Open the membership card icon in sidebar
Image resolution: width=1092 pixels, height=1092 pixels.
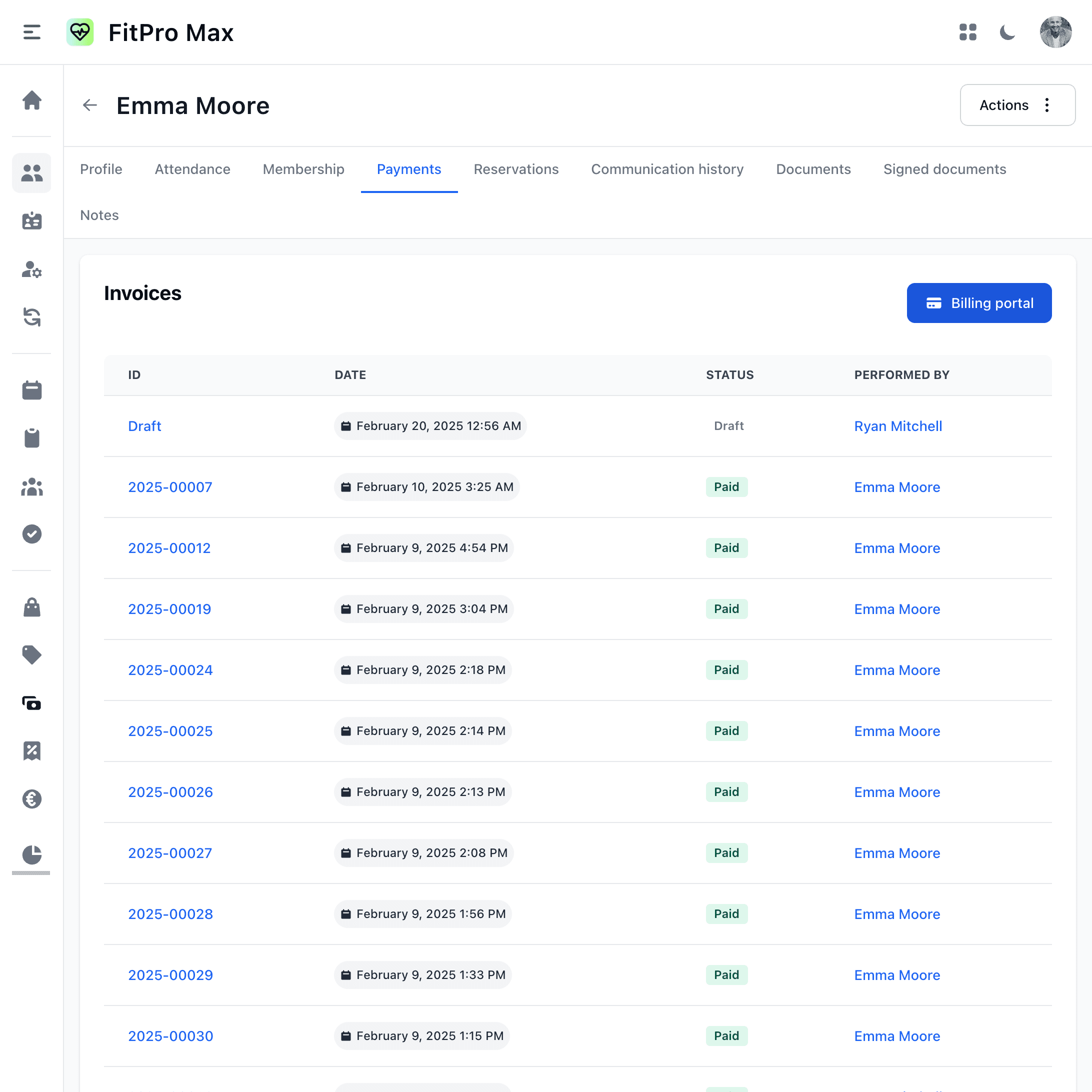click(x=31, y=221)
